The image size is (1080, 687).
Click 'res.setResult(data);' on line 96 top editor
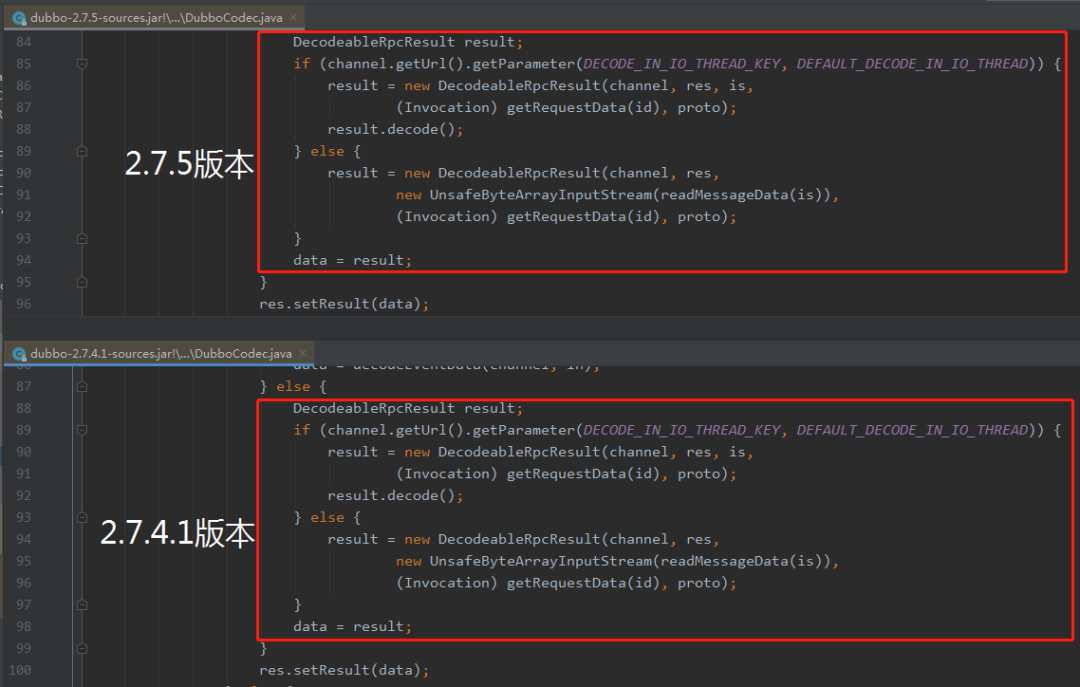click(x=344, y=304)
